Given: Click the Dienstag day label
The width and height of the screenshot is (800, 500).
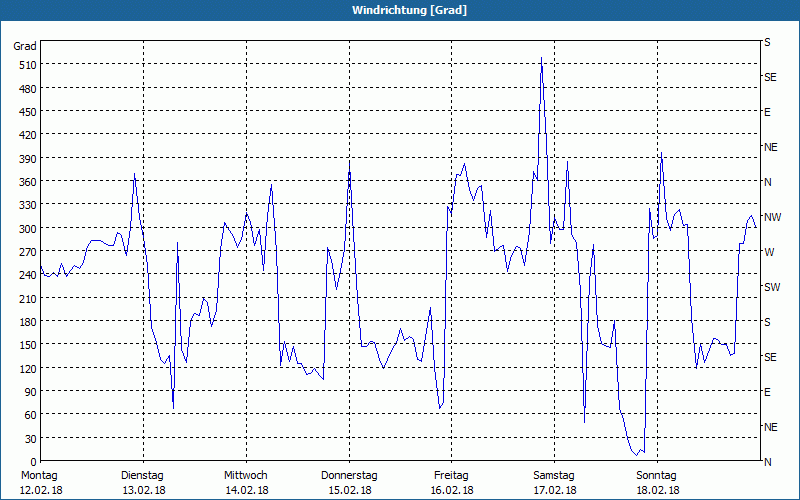Looking at the screenshot, I should pyautogui.click(x=142, y=476).
